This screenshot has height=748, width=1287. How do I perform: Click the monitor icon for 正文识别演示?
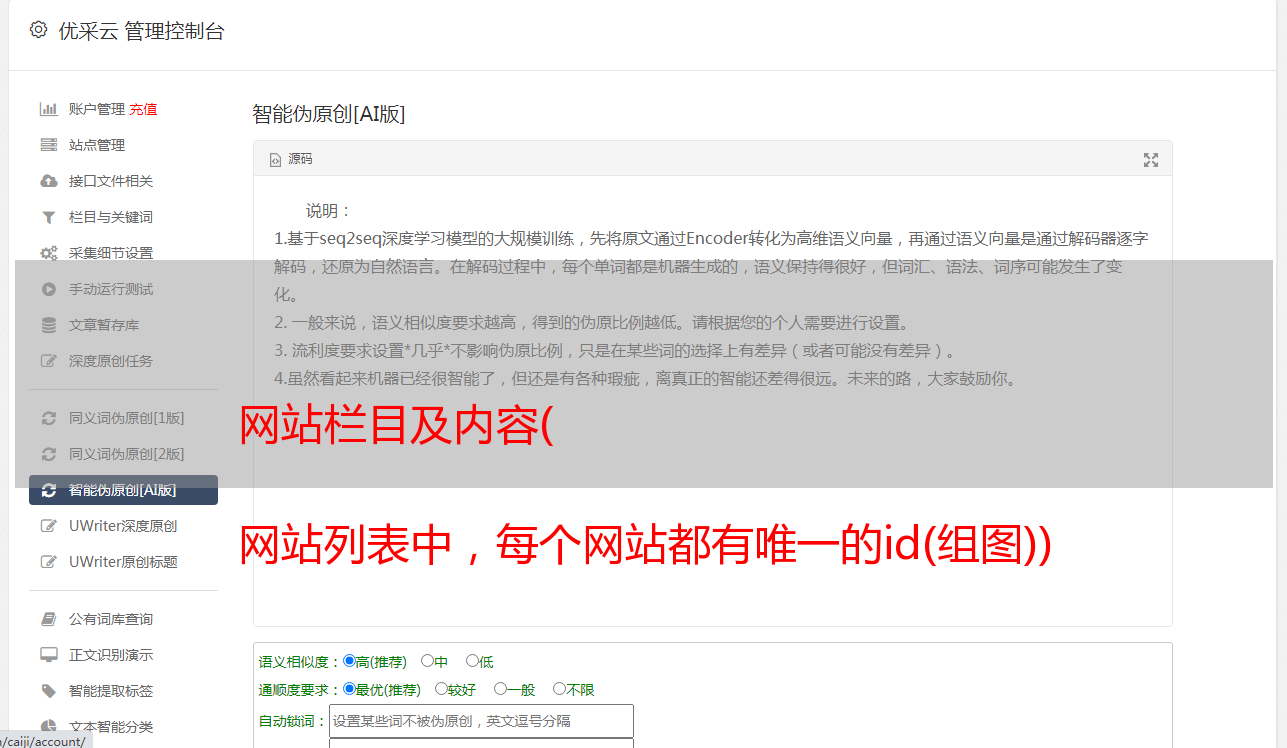click(48, 655)
